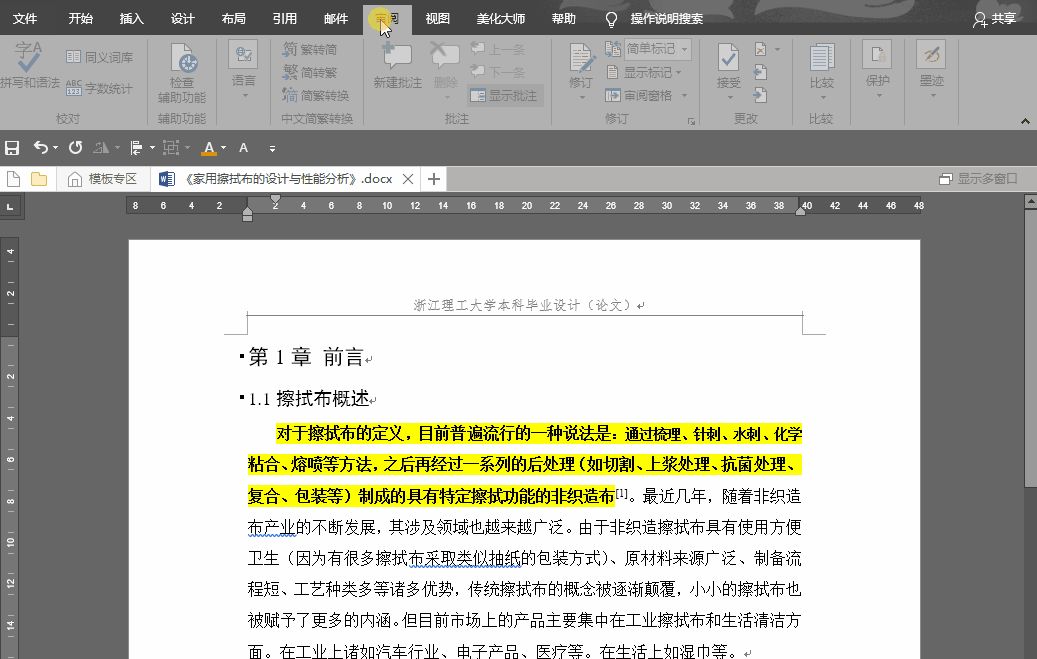Viewport: 1037px width, 659px height.
Task: Open the 简单标记 markup display dropdown
Action: coord(657,49)
